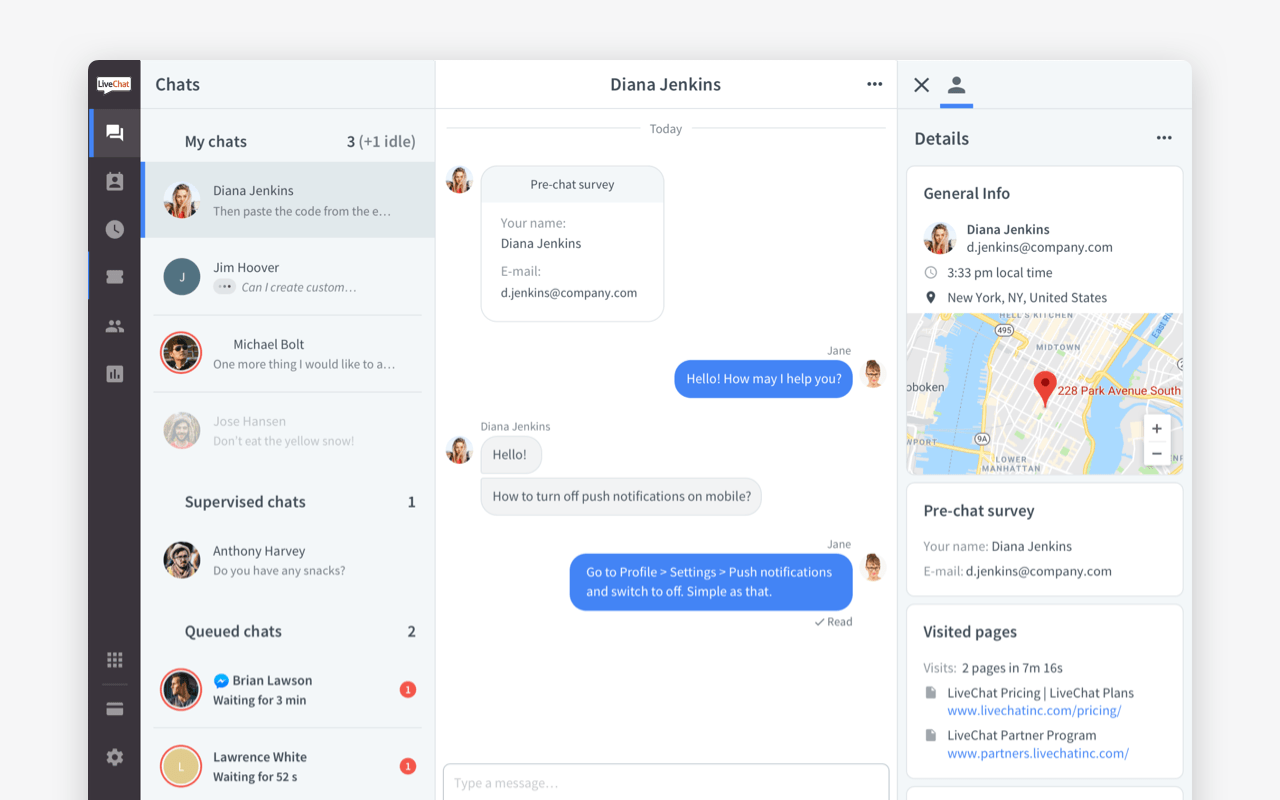Click Lawrence White's unread badge

point(407,766)
